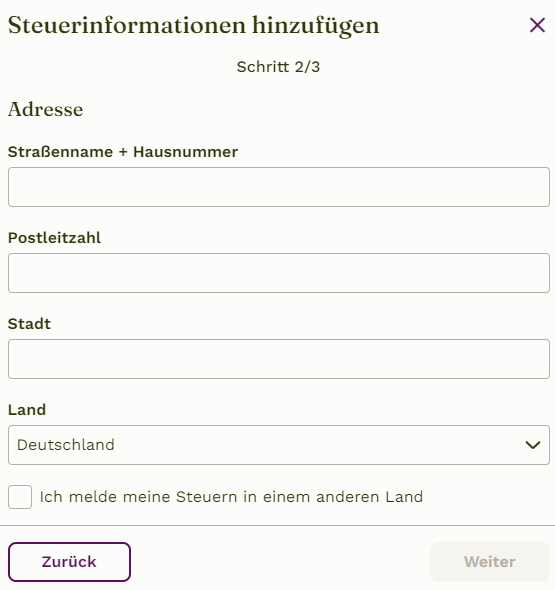The height and width of the screenshot is (590, 555).
Task: Click the Schritt 2/3 step indicator
Action: [x=278, y=67]
